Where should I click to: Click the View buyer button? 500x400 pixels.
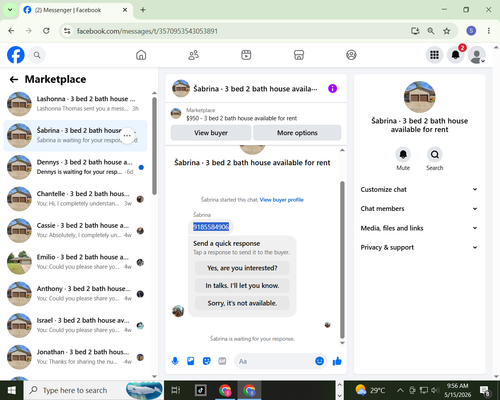pyautogui.click(x=211, y=133)
